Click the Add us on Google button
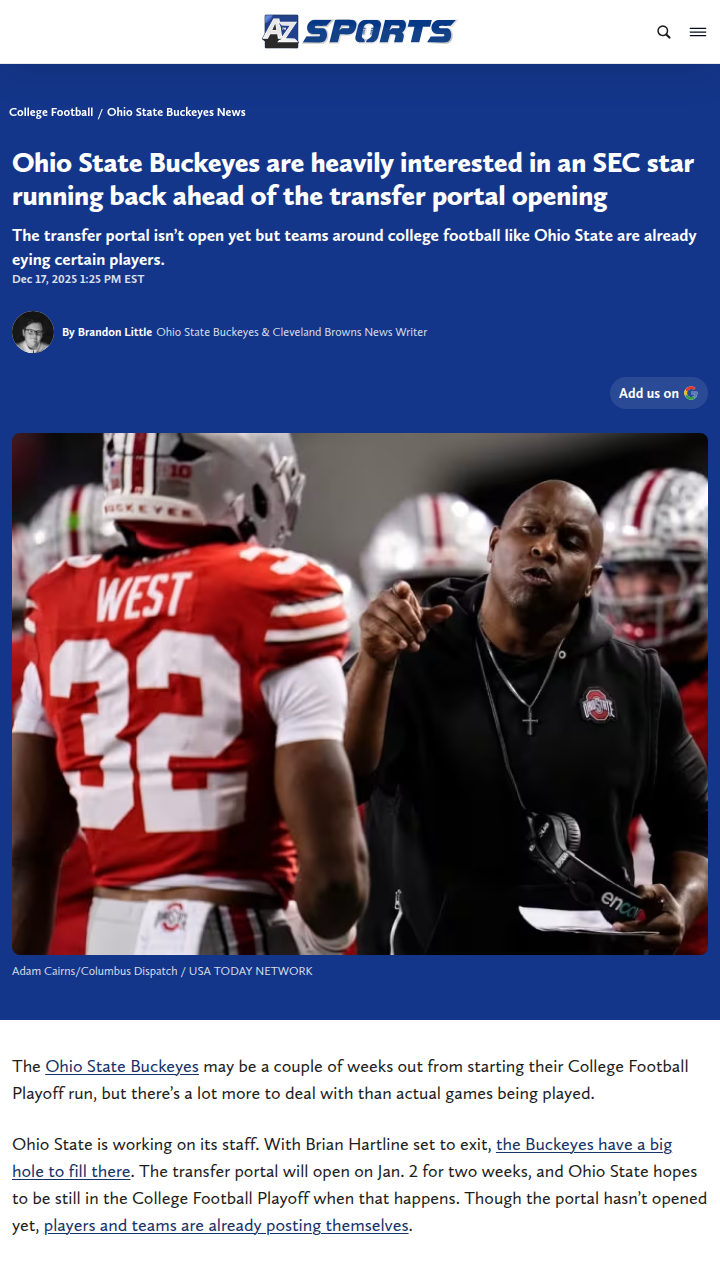This screenshot has height=1280, width=720. point(659,393)
